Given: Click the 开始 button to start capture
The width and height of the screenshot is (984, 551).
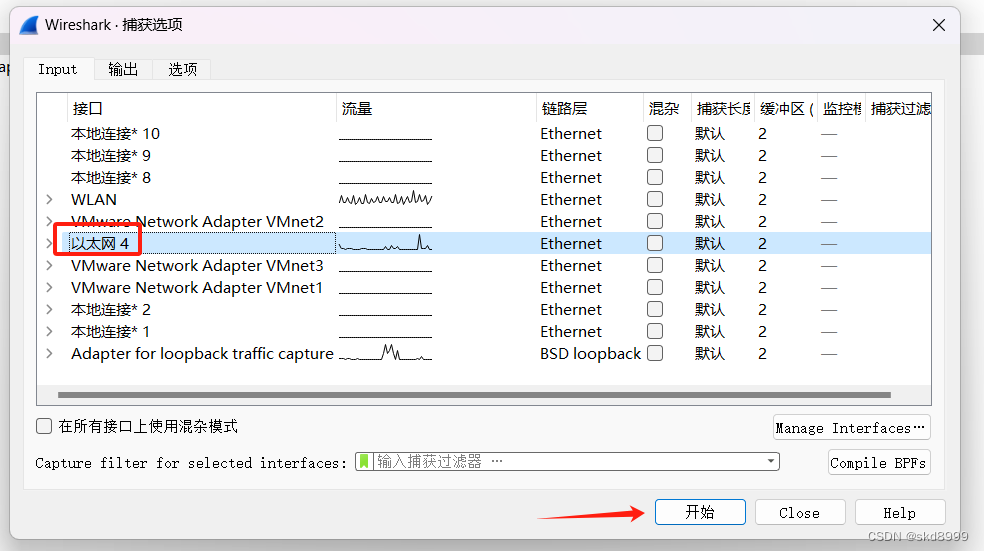Looking at the screenshot, I should click(700, 512).
